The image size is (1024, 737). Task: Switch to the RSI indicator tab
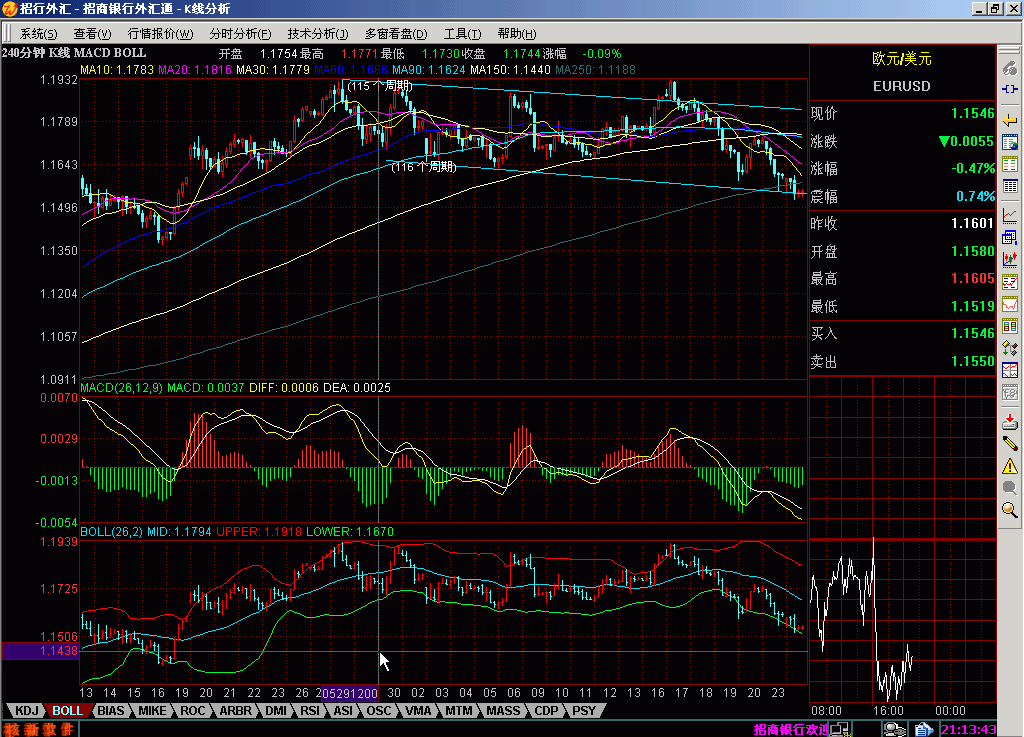(310, 711)
